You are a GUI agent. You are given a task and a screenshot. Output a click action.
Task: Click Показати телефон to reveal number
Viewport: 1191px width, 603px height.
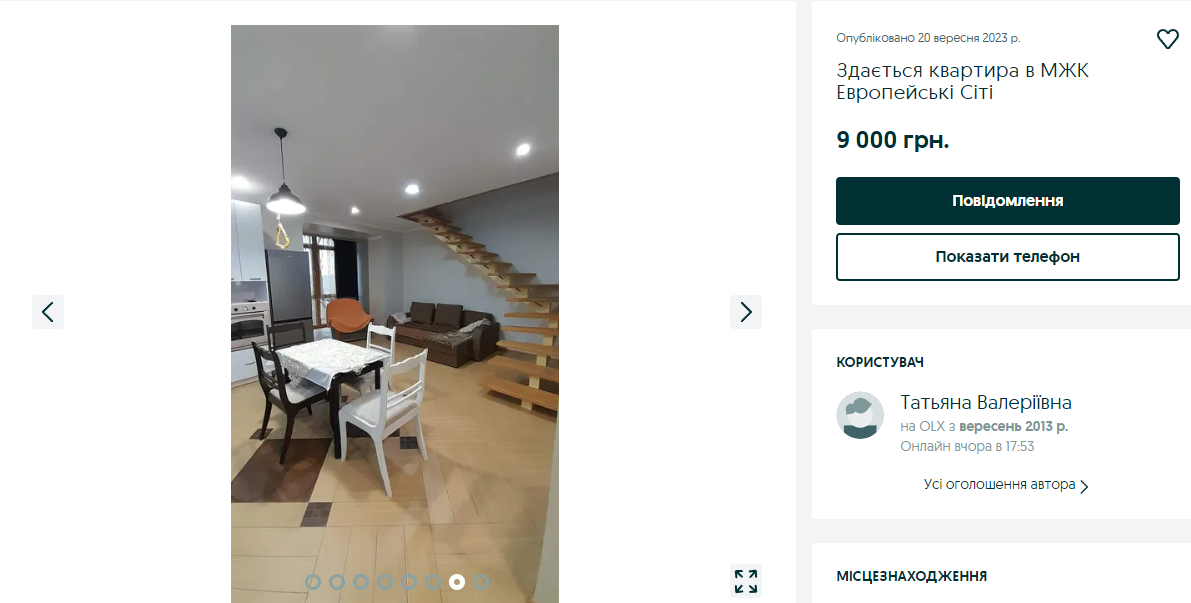[1007, 257]
